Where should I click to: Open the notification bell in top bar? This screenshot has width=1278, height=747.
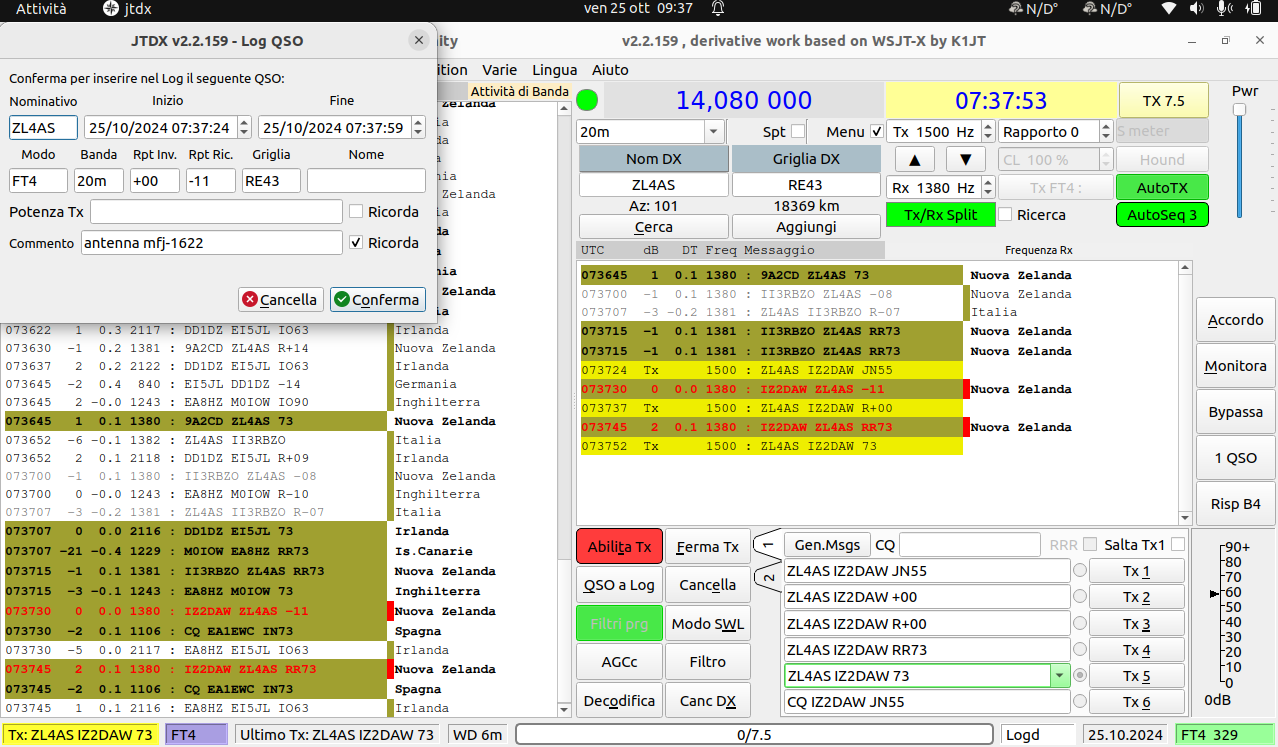coord(718,9)
